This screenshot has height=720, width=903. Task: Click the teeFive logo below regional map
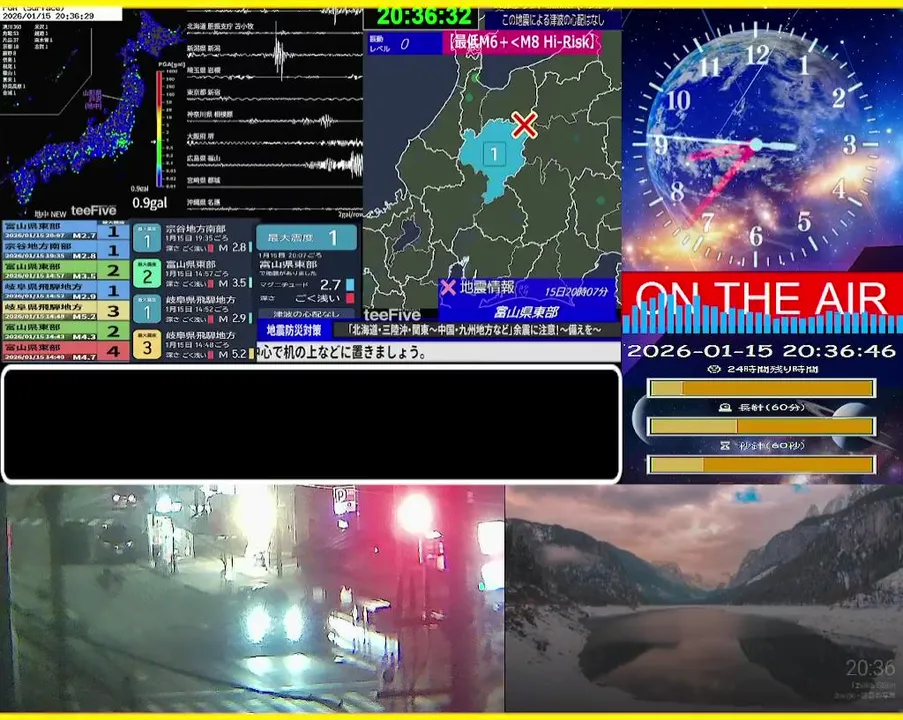point(392,314)
